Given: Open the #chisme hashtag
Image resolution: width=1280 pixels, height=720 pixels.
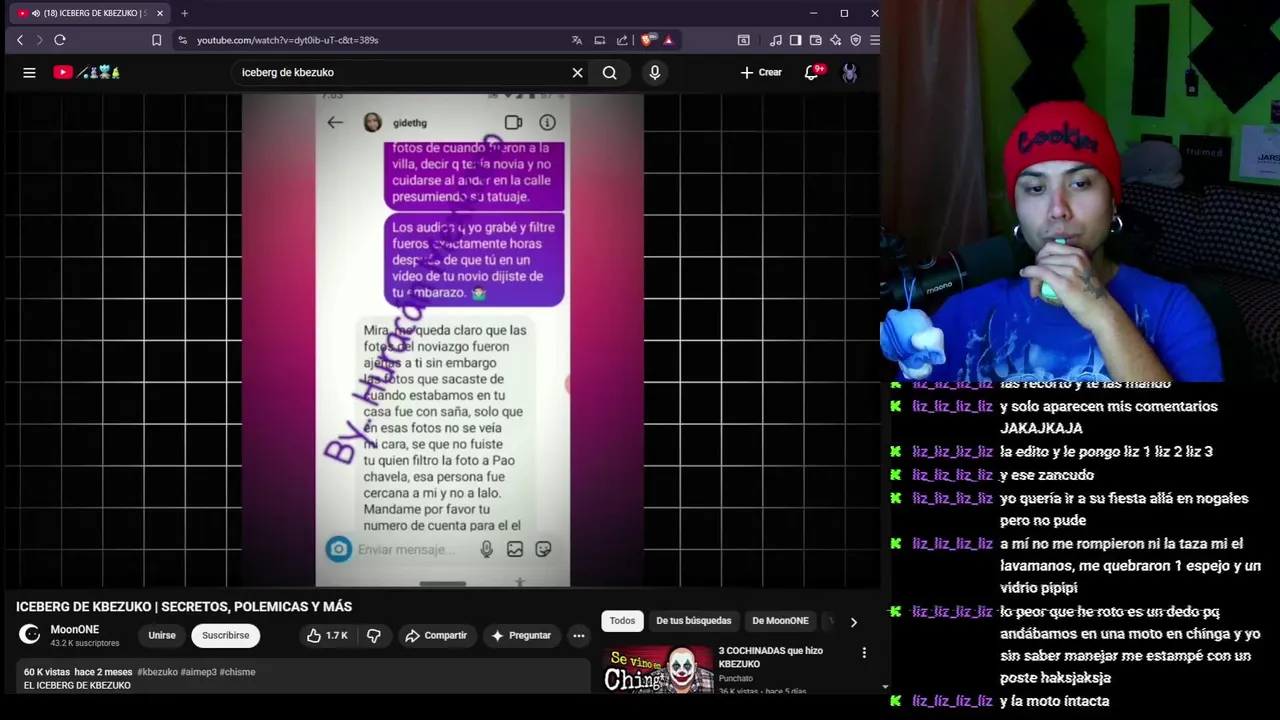Looking at the screenshot, I should pyautogui.click(x=237, y=672).
